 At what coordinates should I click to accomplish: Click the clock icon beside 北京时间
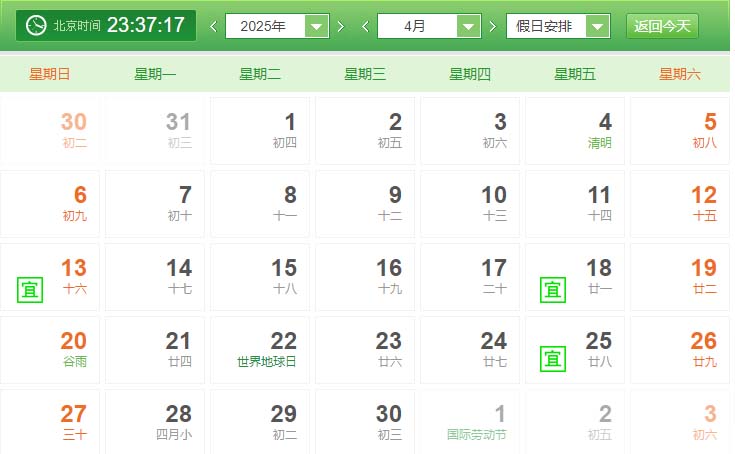[x=36, y=25]
